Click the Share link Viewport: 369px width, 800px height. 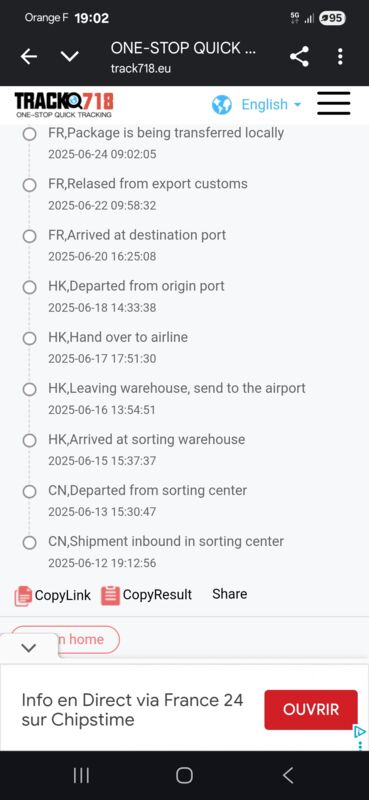230,594
